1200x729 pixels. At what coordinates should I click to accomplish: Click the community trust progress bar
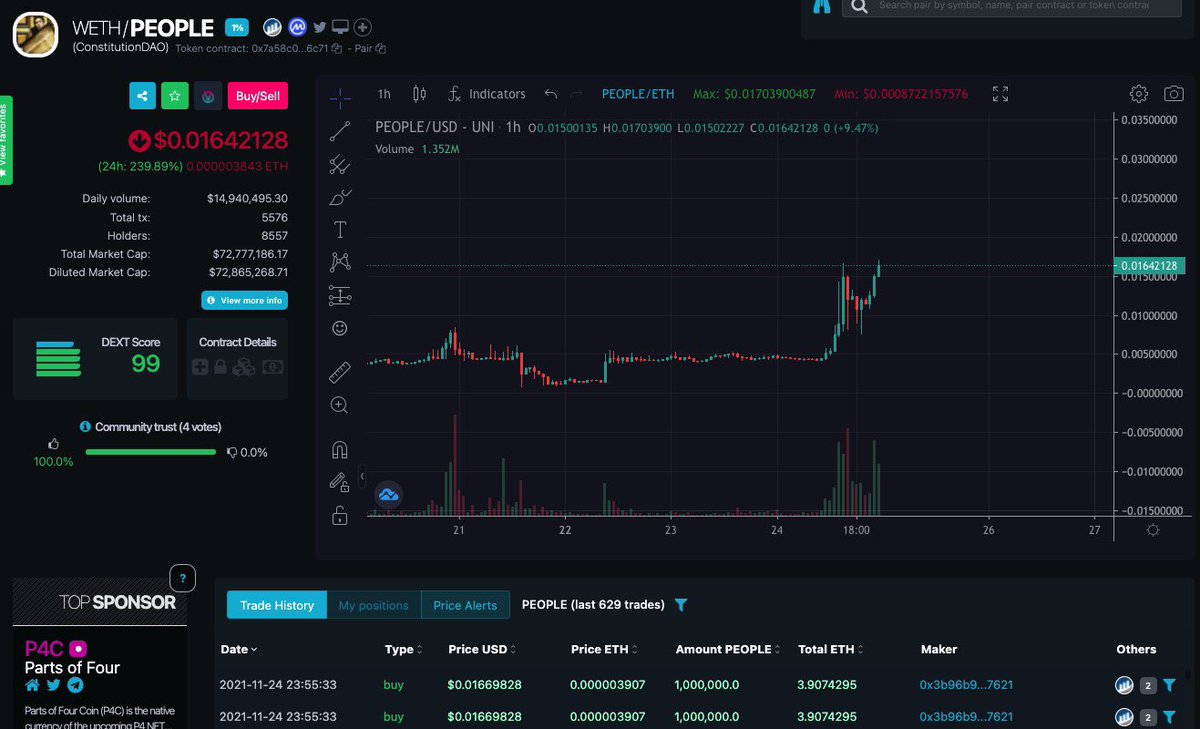151,452
